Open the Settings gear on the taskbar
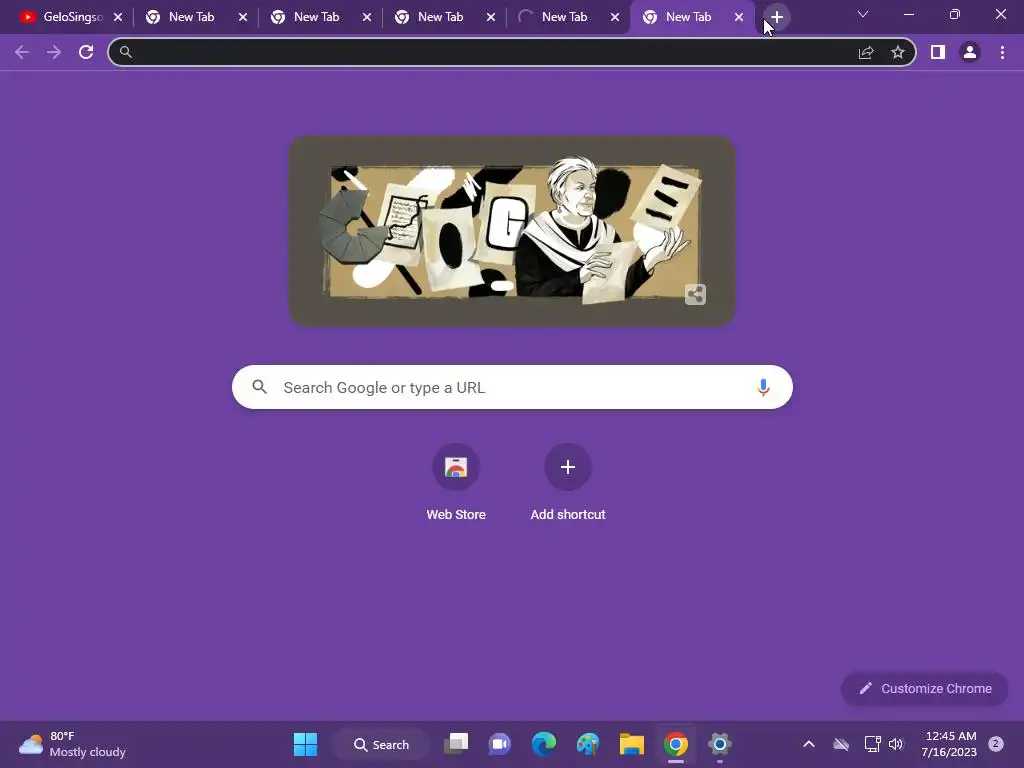The image size is (1024, 768). coord(720,744)
